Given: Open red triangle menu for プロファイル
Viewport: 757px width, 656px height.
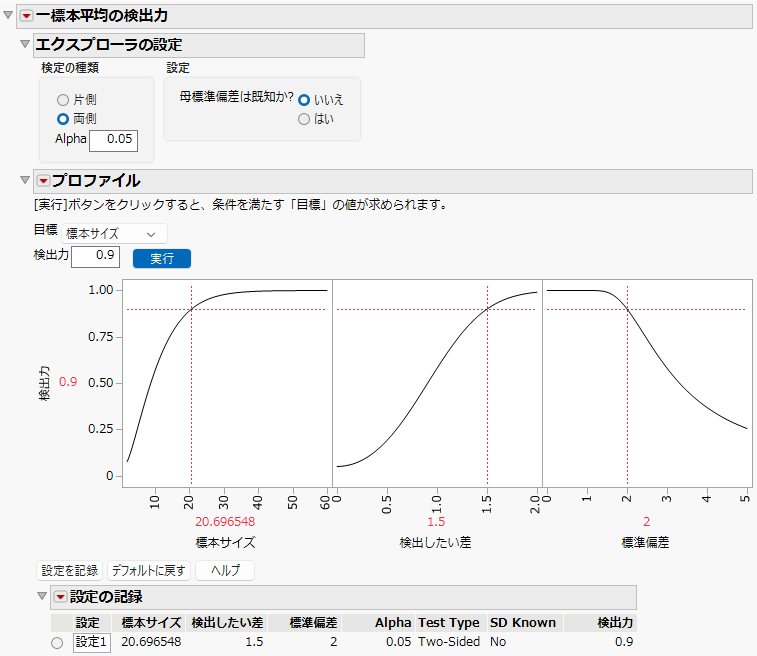Looking at the screenshot, I should (x=43, y=181).
